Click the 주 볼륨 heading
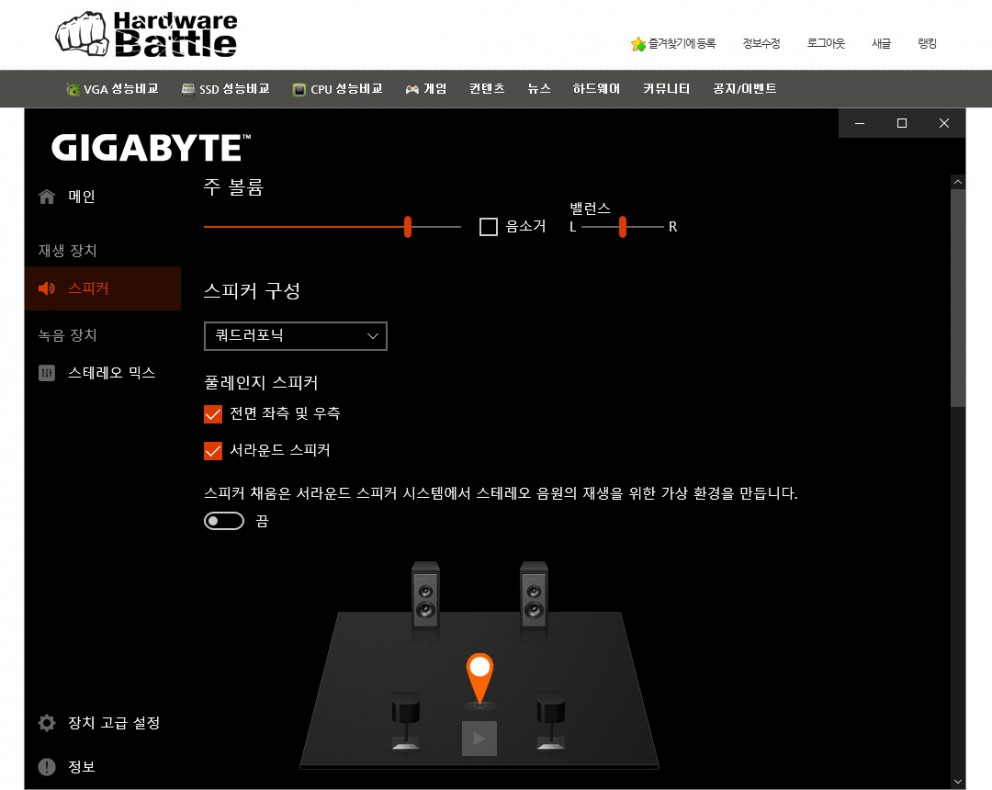 click(x=233, y=187)
